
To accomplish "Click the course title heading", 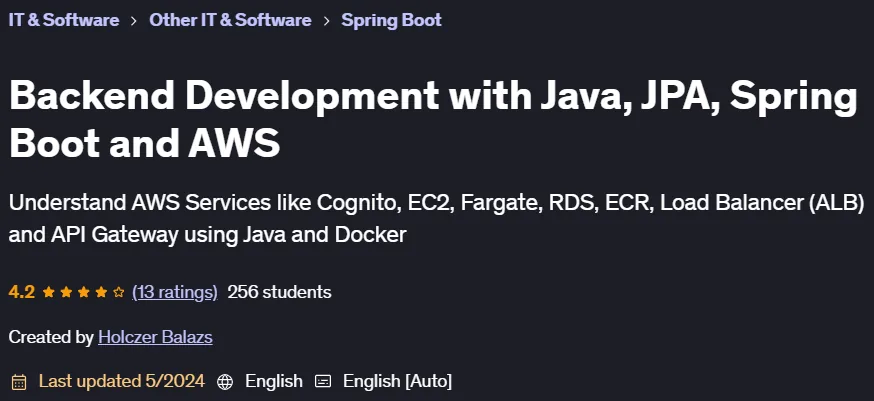I will [433, 119].
